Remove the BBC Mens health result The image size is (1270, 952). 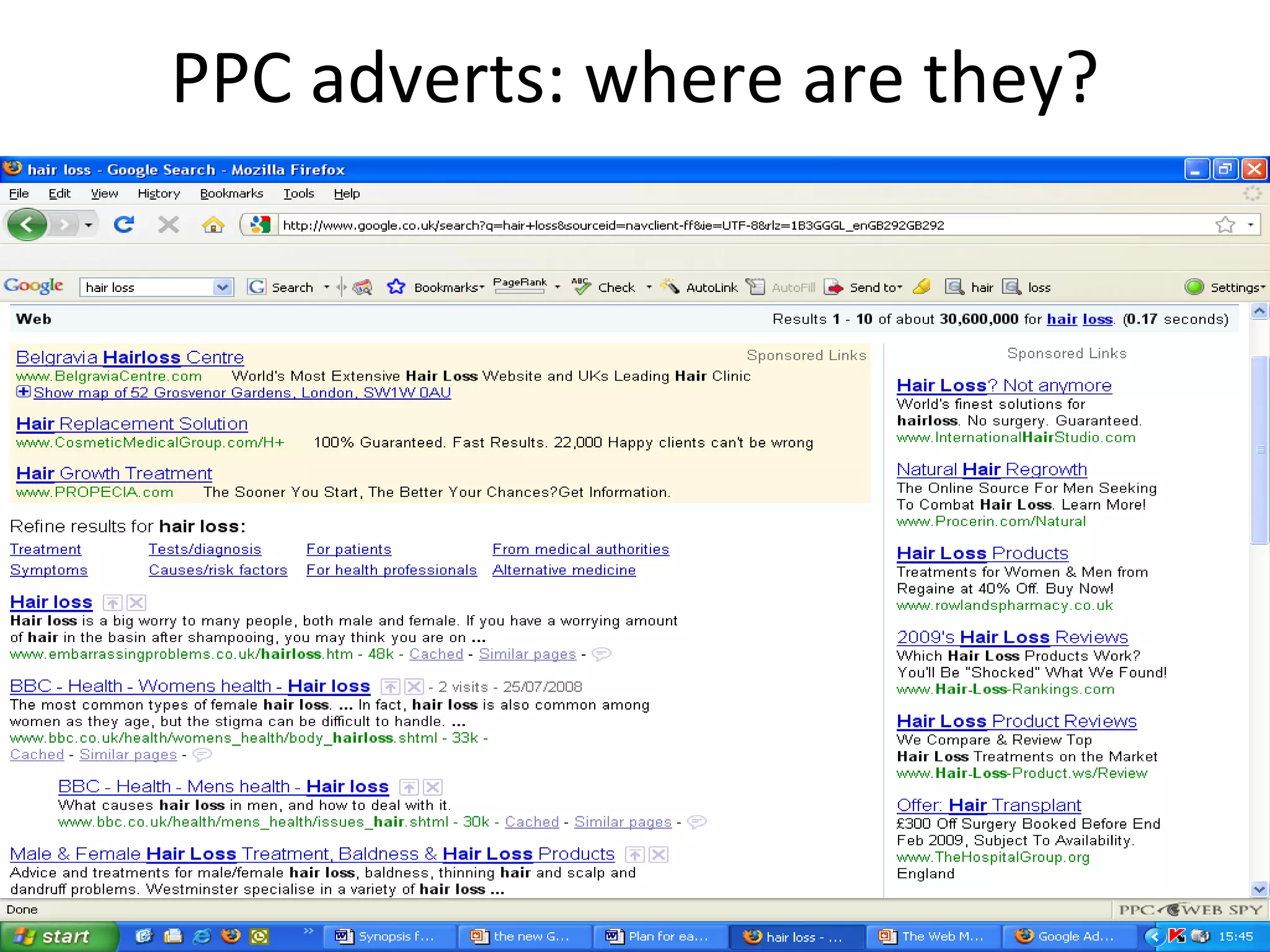click(433, 787)
